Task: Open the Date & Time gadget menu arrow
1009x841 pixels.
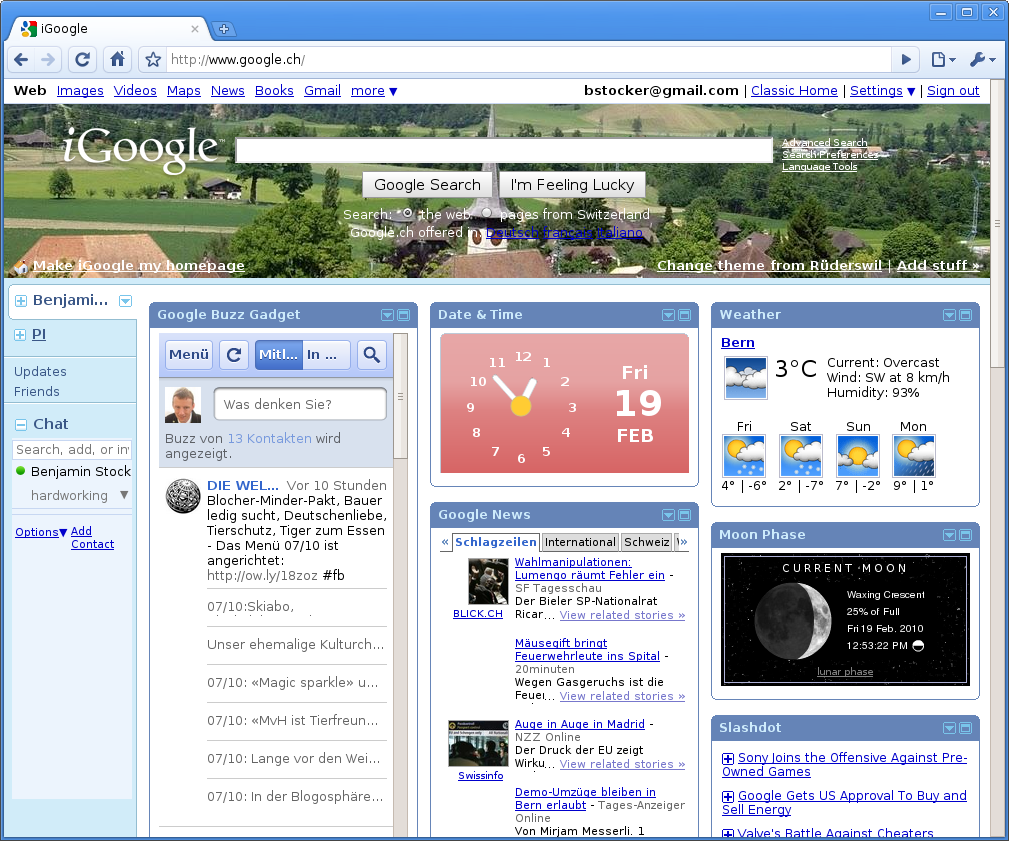Action: [669, 315]
